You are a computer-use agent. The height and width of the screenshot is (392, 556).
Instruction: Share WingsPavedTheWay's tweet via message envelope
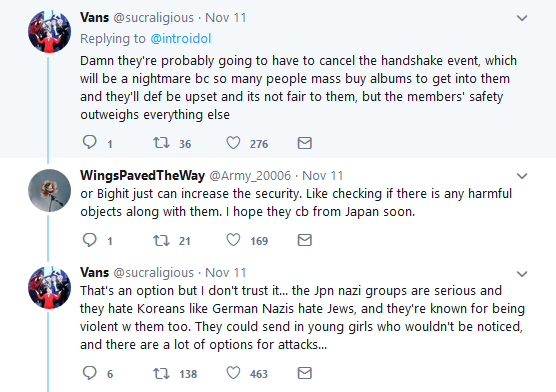coord(305,240)
